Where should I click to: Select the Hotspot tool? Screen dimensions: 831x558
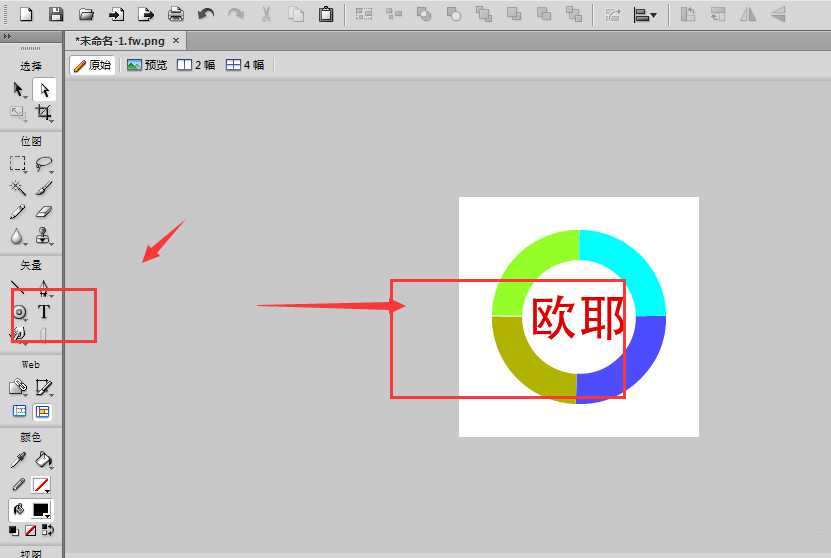click(19, 387)
